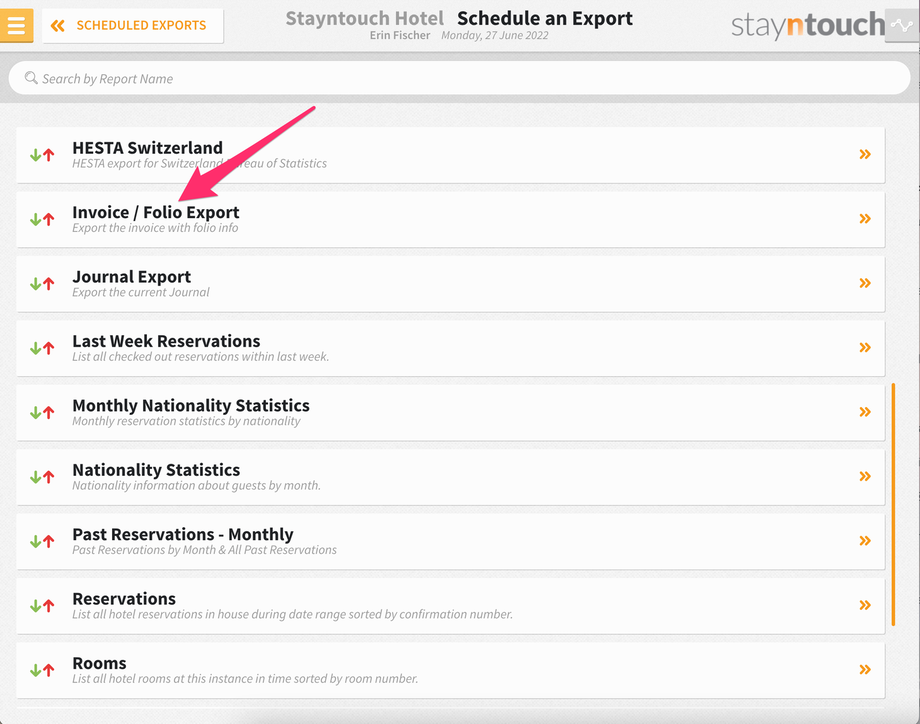Viewport: 920px width, 724px height.
Task: Click the Schedule an Export heading
Action: [544, 19]
